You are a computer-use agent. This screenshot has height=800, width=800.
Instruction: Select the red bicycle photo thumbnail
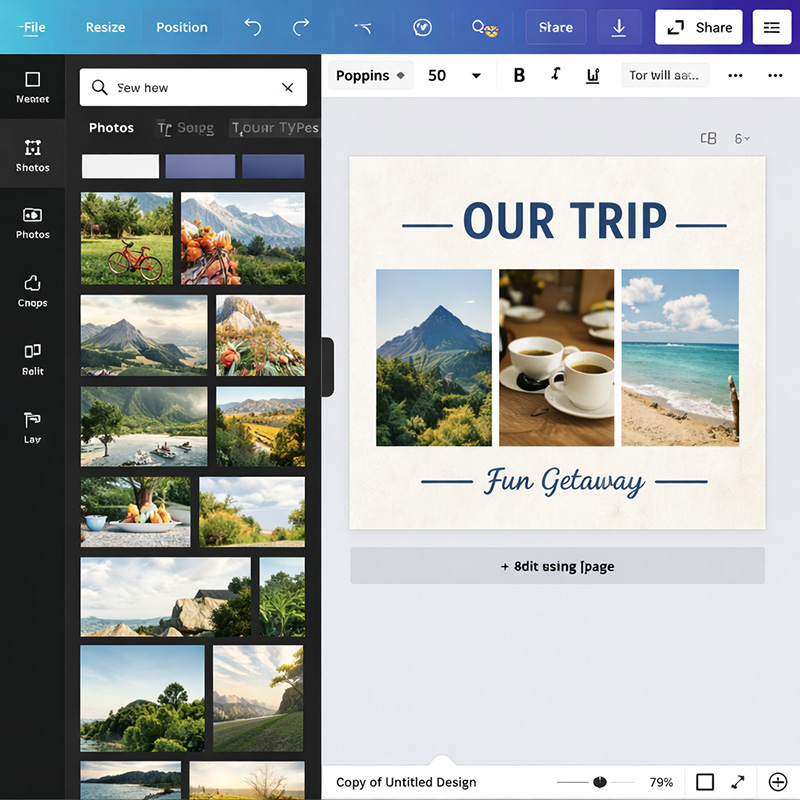pos(127,238)
